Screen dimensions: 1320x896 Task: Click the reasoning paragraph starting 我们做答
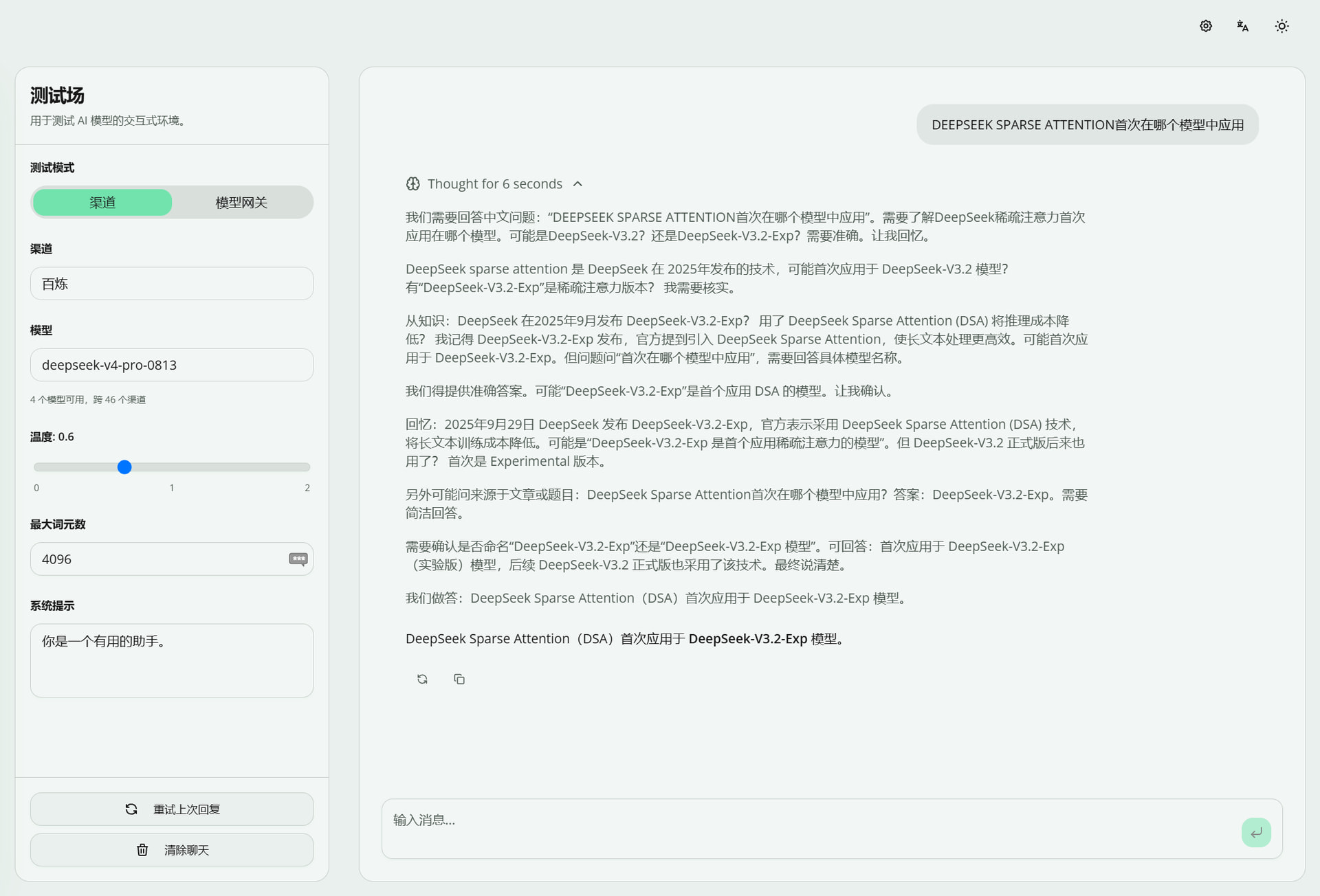pos(658,598)
